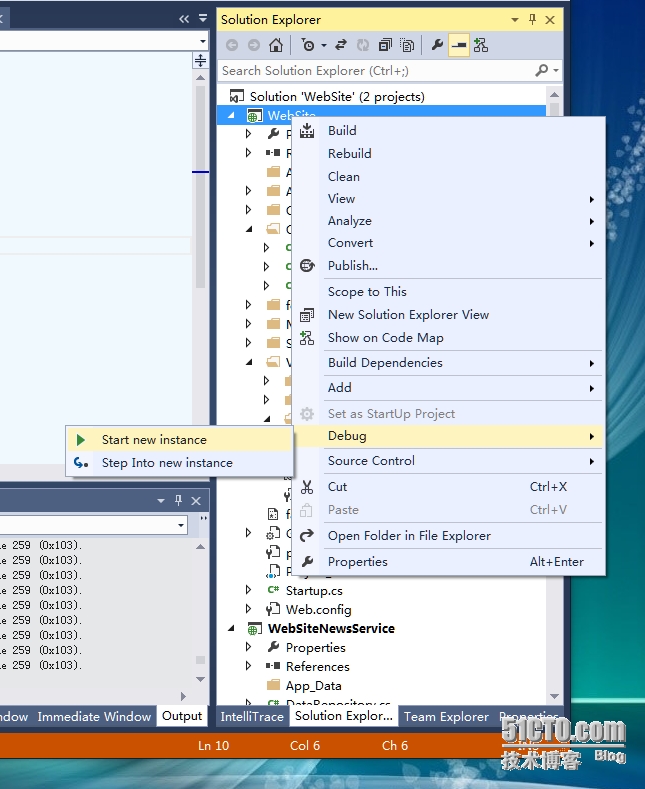Open Solution Explorer window position dropdown
The image size is (645, 789).
(515, 20)
